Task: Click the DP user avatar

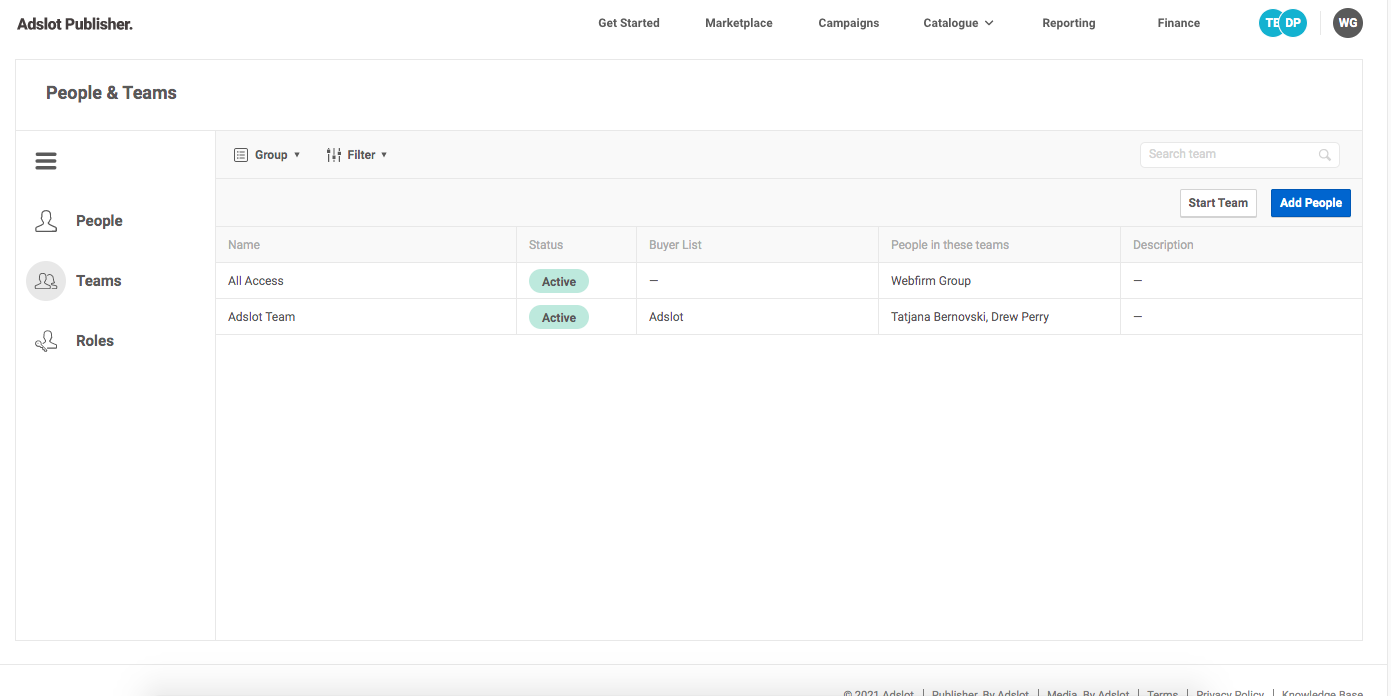Action: [x=1295, y=23]
